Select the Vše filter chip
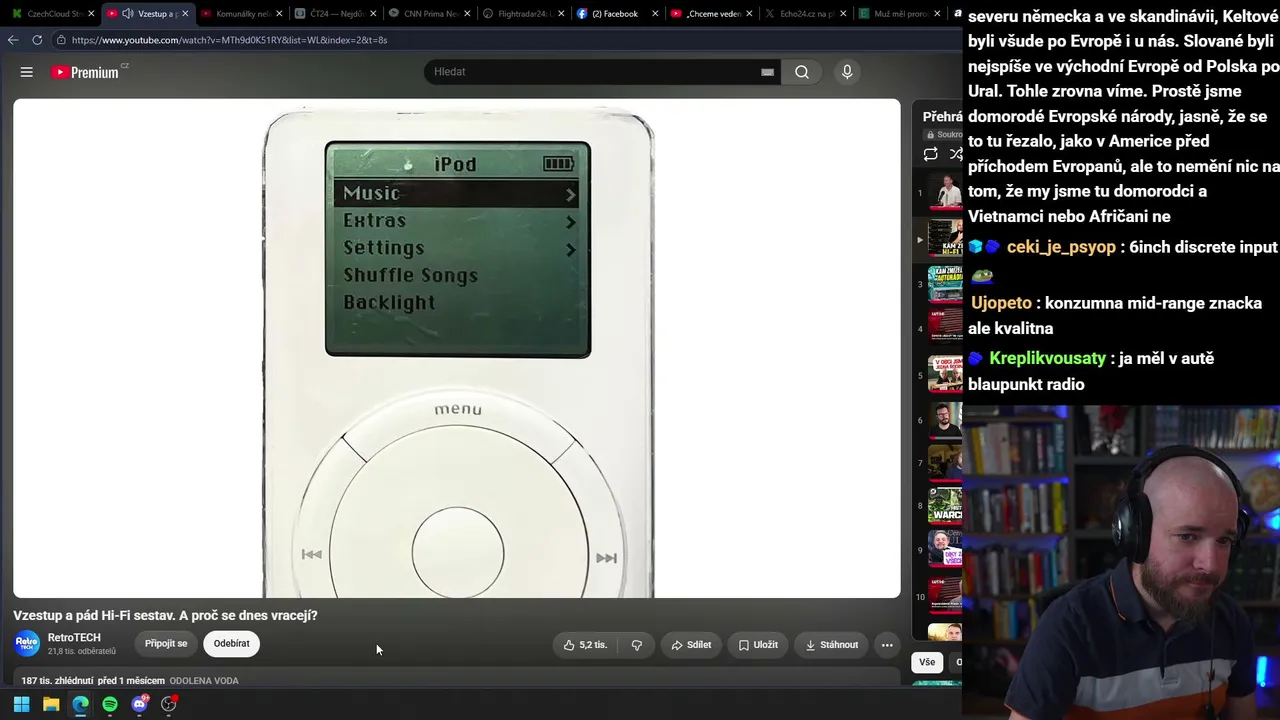The height and width of the screenshot is (720, 1280). point(927,662)
